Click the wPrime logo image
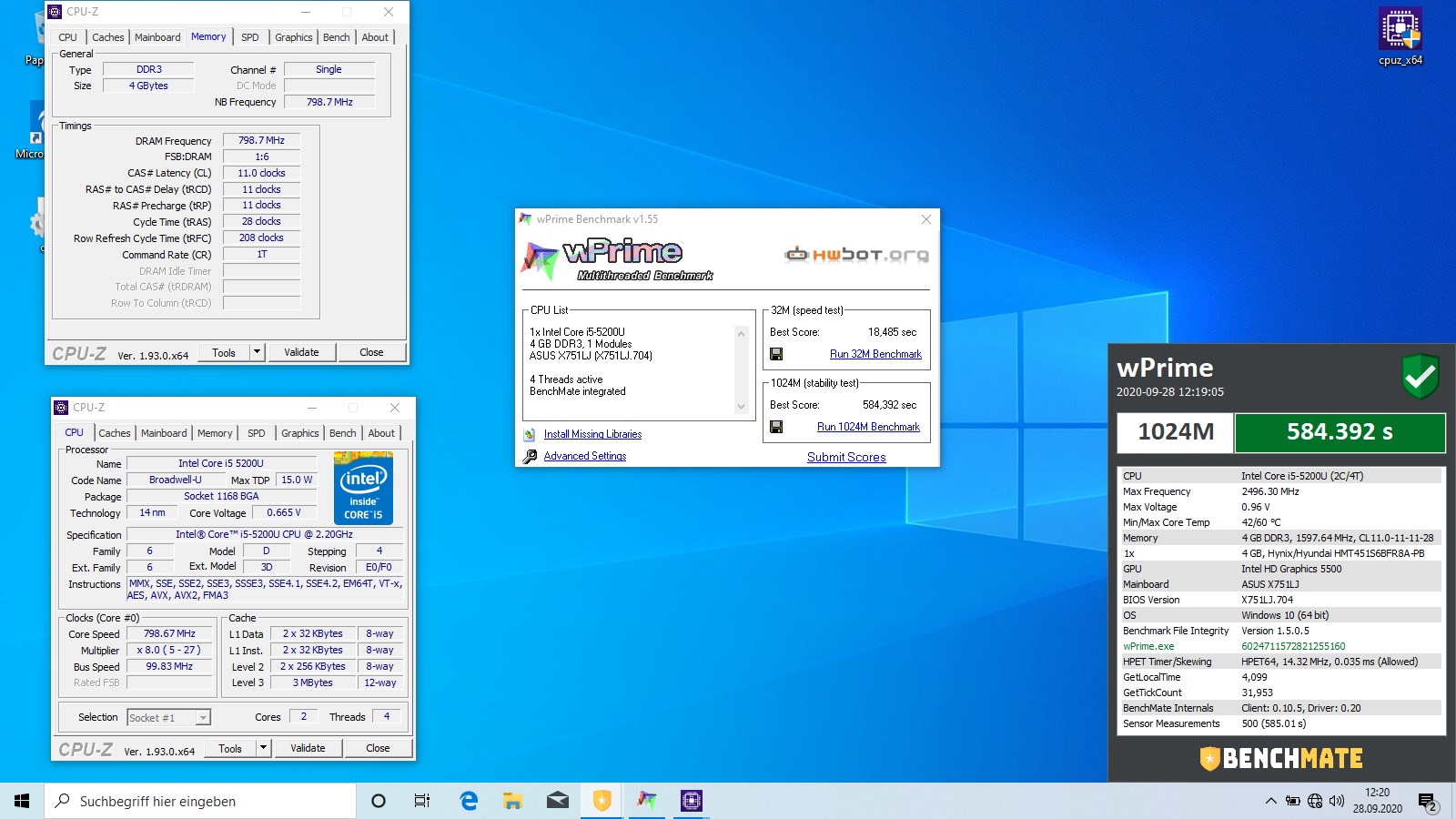 point(616,258)
